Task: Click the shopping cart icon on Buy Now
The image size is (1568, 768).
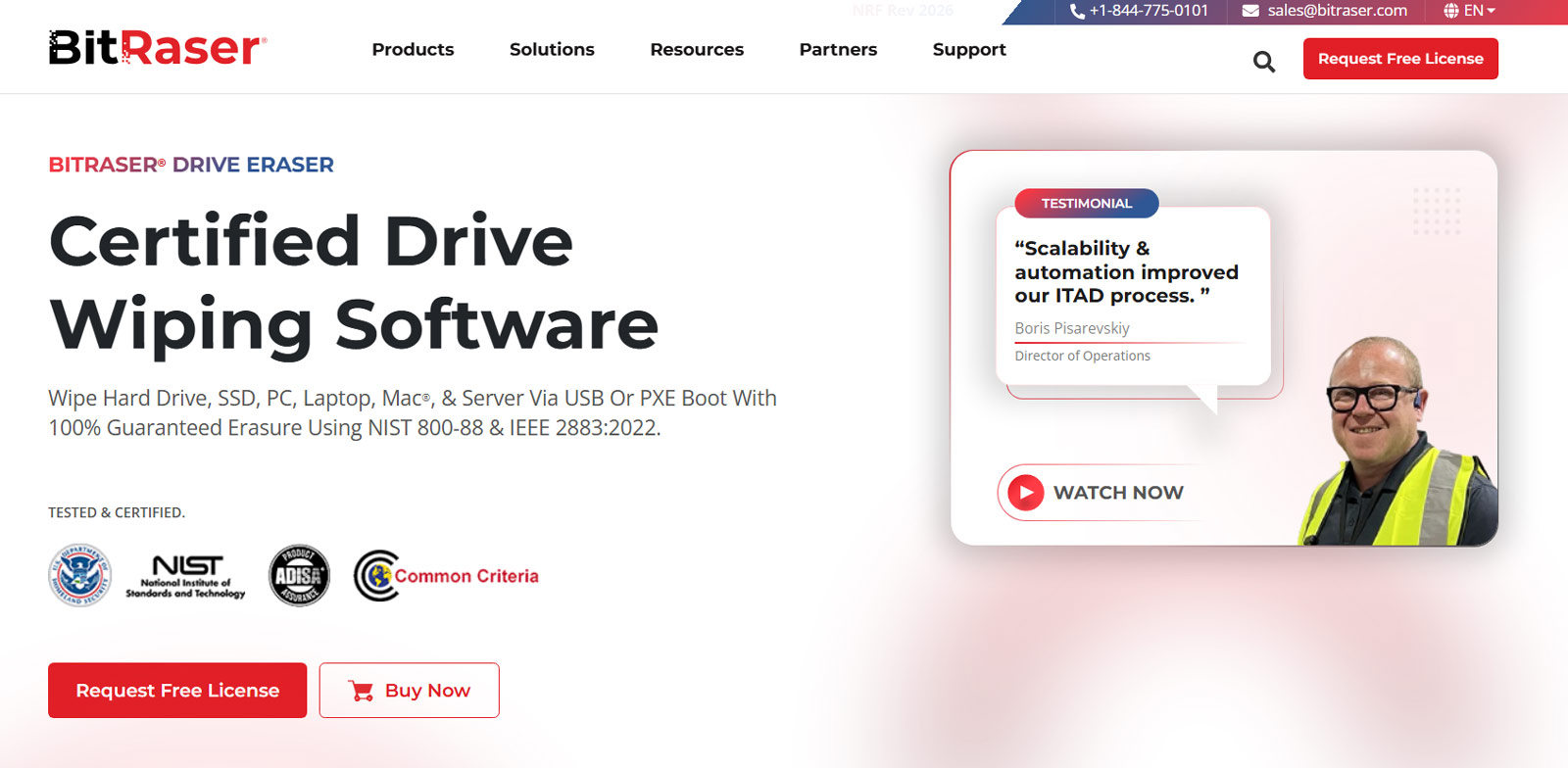Action: 362,691
